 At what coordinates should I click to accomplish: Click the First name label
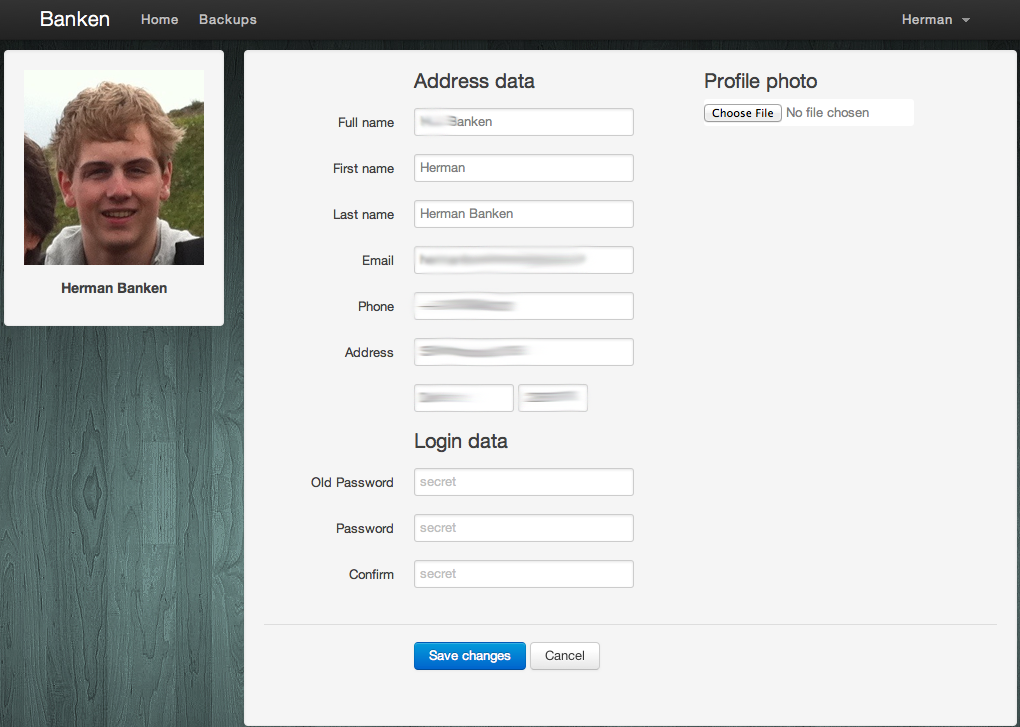[x=363, y=168]
